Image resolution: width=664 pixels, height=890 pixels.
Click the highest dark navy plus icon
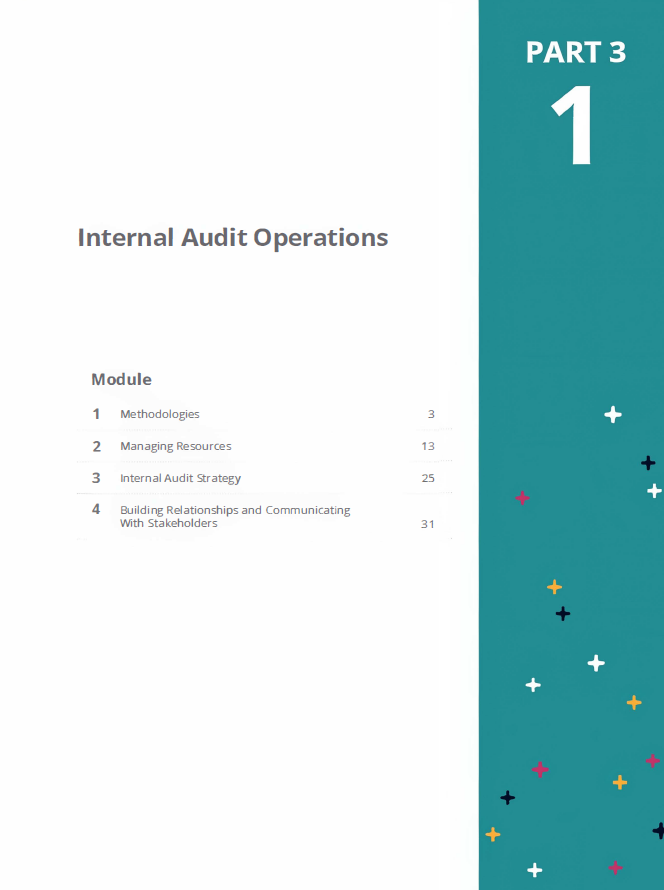[x=648, y=462]
